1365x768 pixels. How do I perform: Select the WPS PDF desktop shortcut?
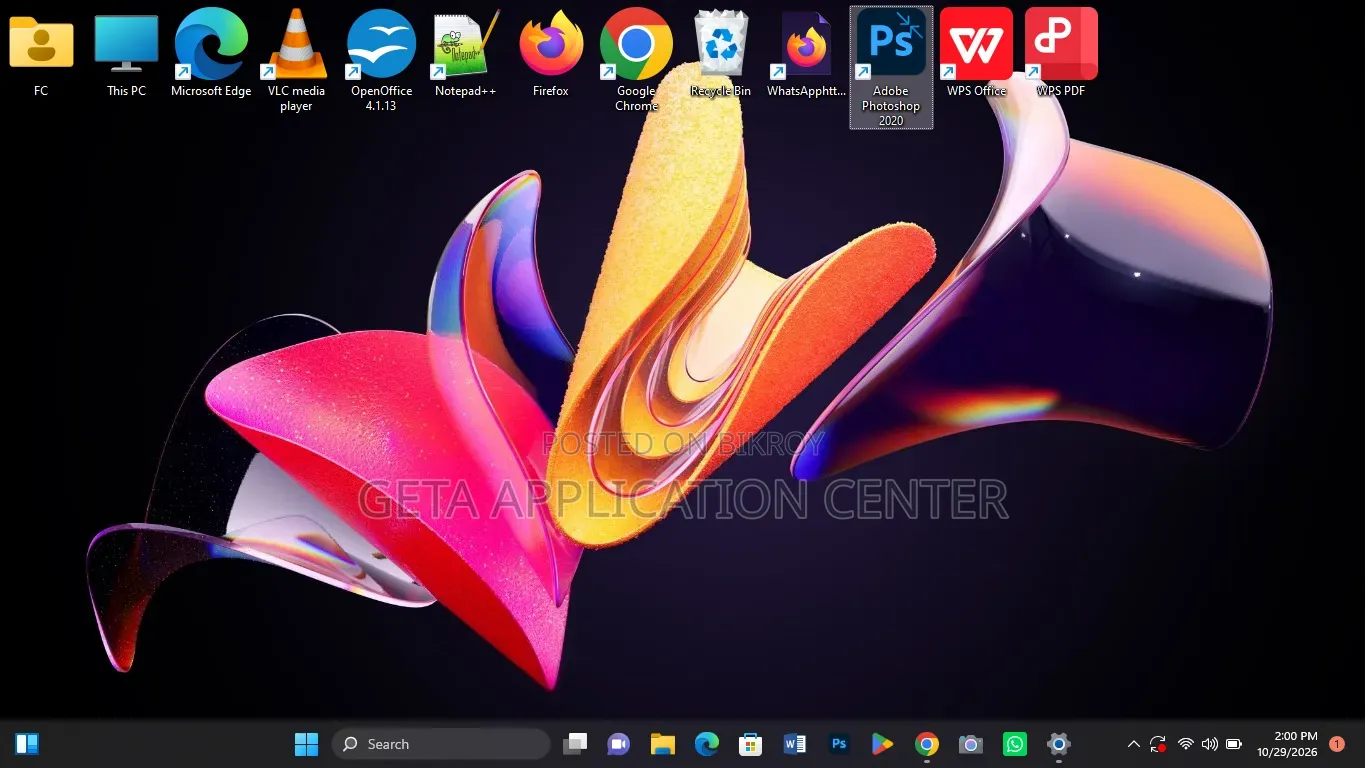pos(1061,52)
